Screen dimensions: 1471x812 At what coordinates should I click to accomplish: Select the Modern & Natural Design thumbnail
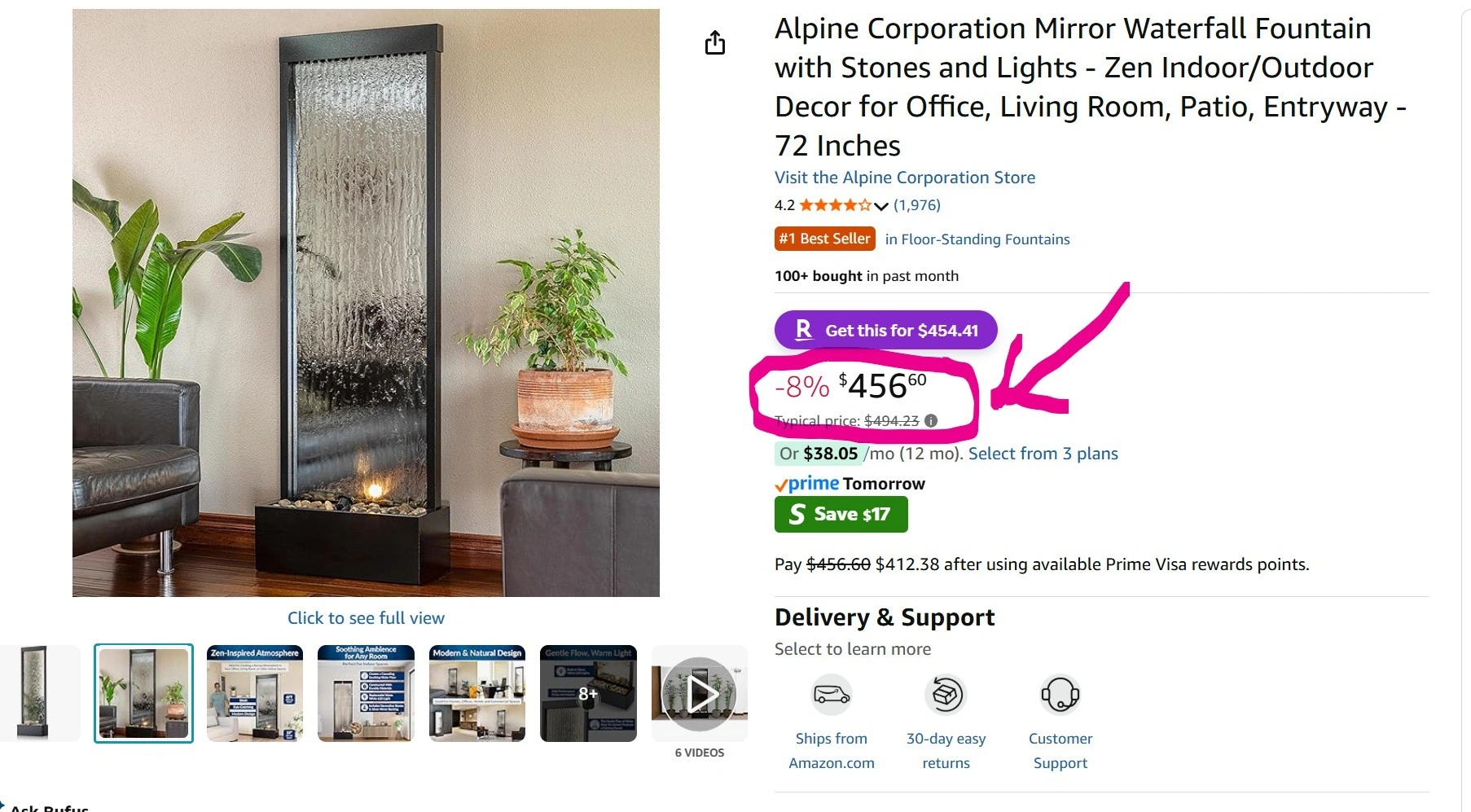coord(477,693)
